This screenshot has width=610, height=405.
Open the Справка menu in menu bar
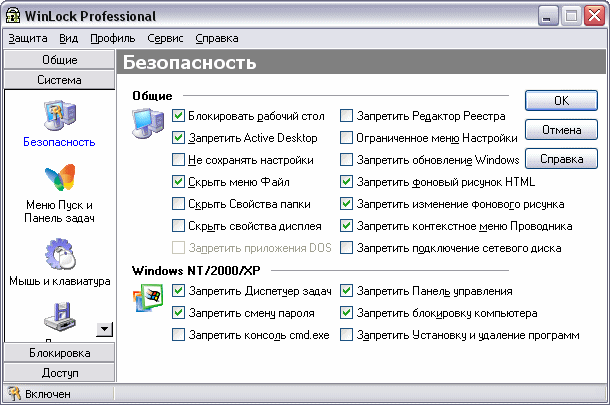[217, 39]
